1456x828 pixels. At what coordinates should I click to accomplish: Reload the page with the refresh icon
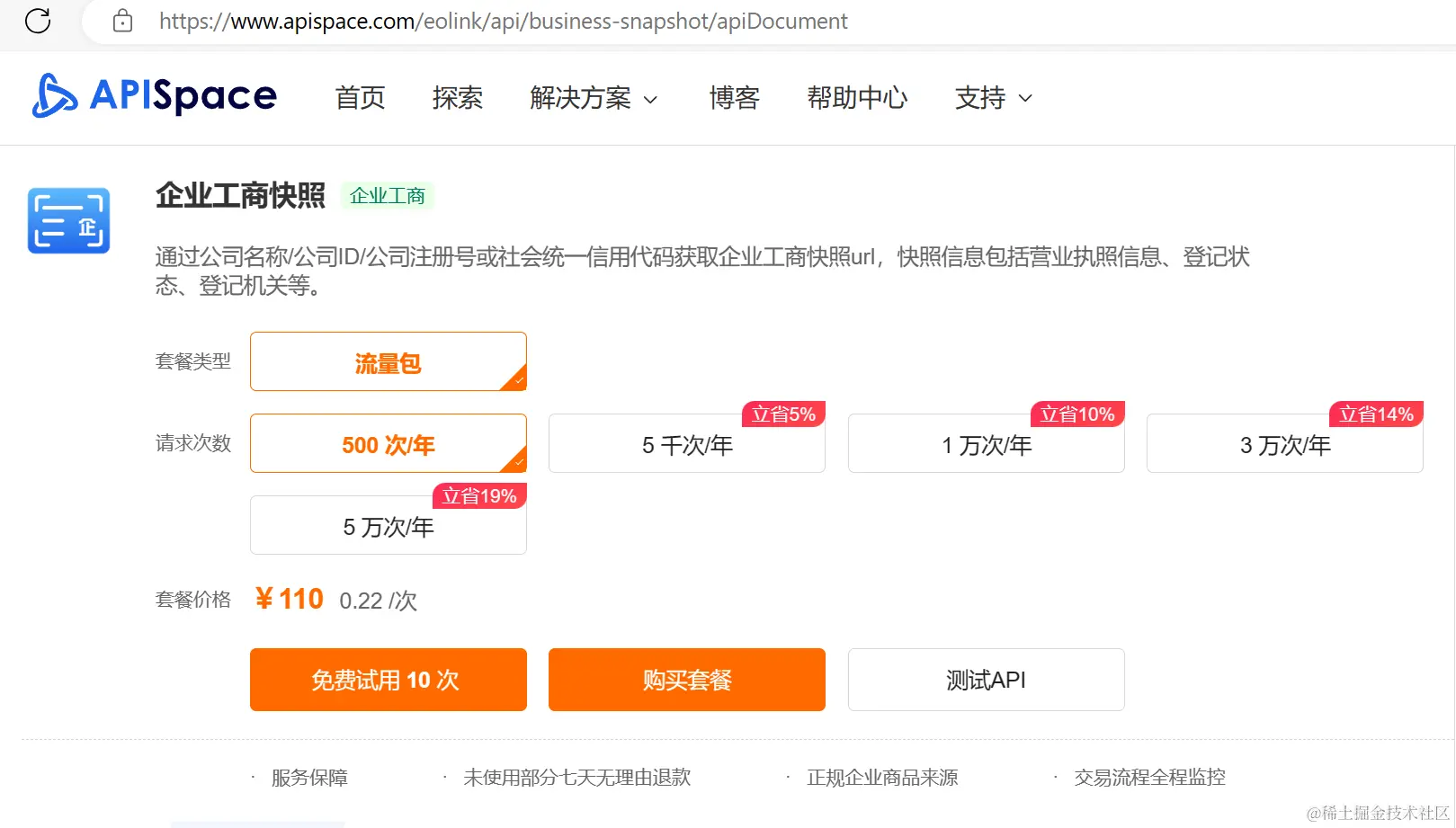tap(38, 21)
